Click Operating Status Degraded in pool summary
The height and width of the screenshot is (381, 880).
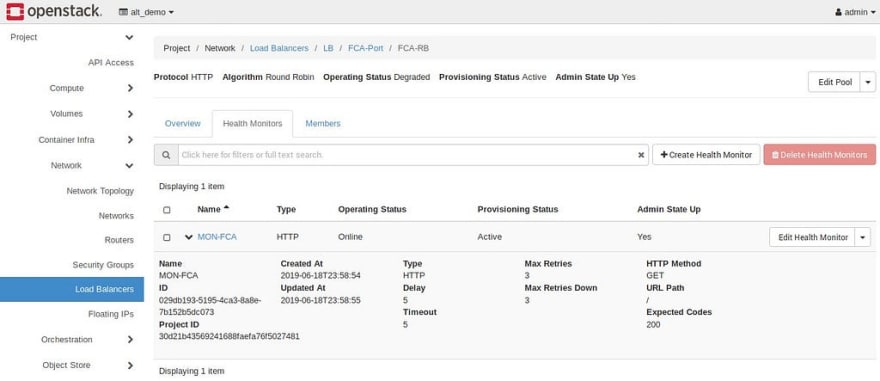point(377,77)
